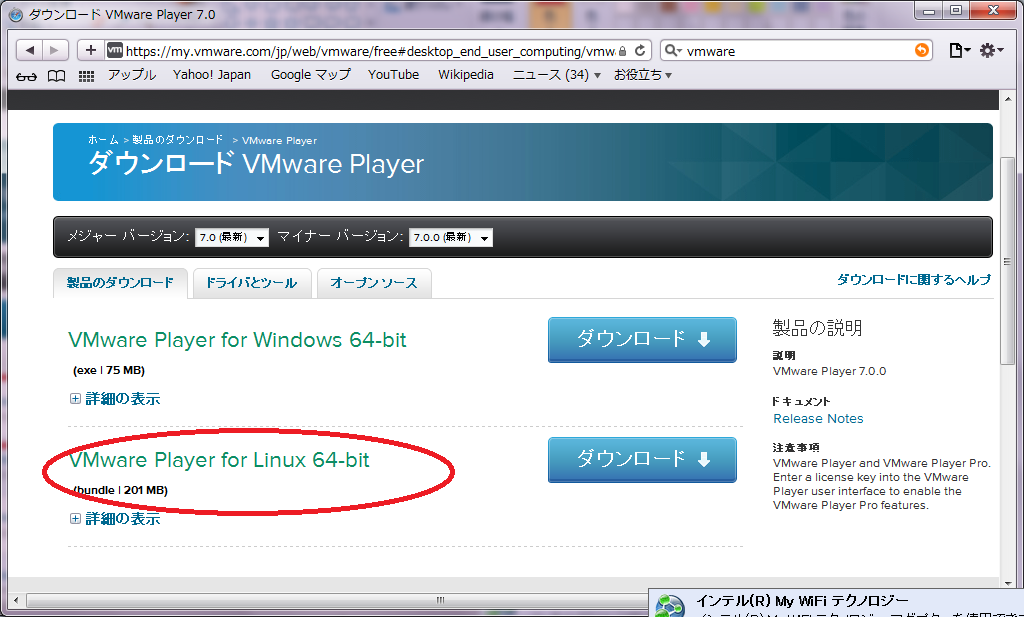Expand 詳細の表示 under Windows 64-bit
Screen dimensions: 1024x617
115,398
